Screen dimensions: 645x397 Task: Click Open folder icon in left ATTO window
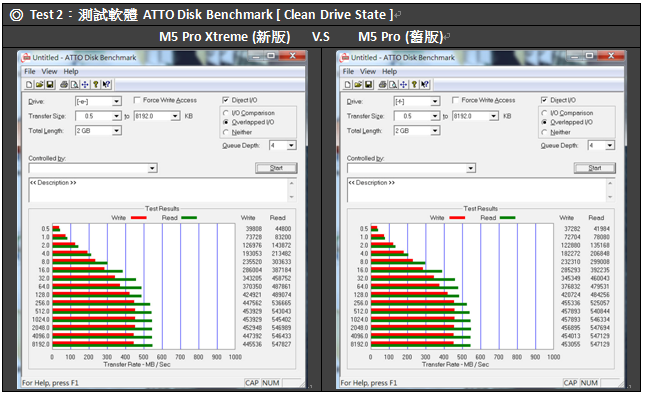coord(39,85)
